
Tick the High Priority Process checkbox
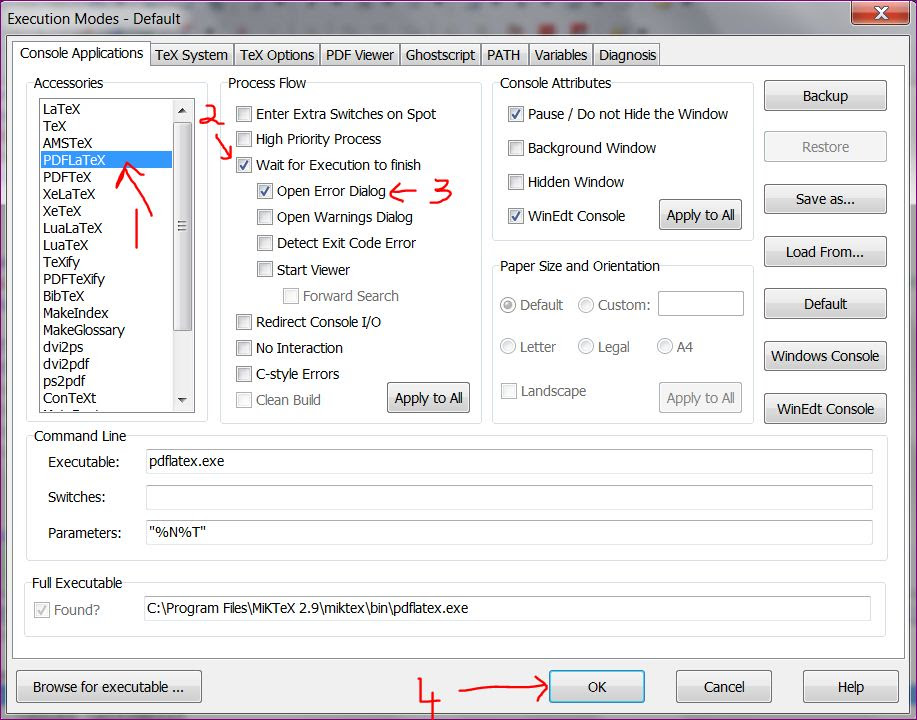pyautogui.click(x=244, y=139)
